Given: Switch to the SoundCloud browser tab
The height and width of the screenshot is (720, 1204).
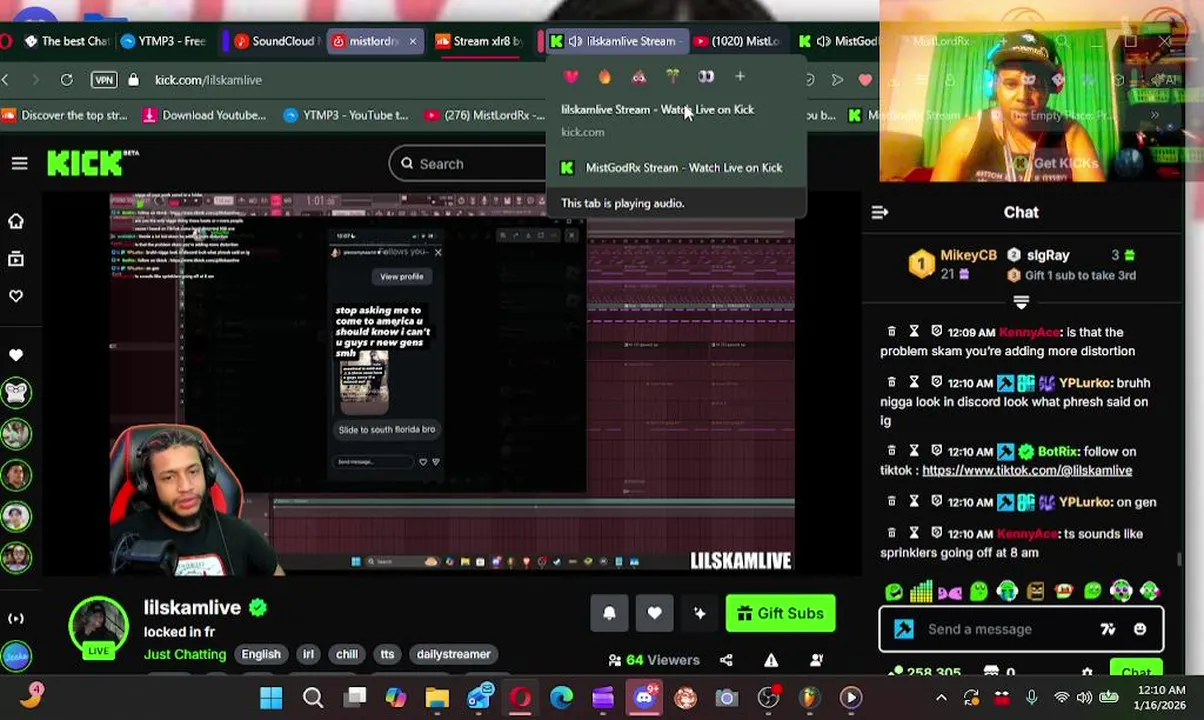Looking at the screenshot, I should (276, 41).
